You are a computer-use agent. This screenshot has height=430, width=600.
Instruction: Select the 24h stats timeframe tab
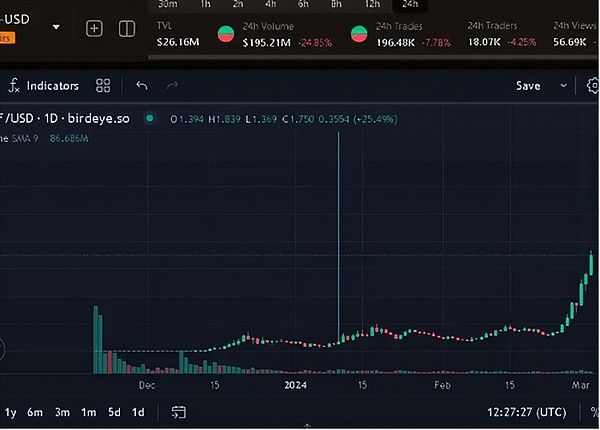point(409,5)
